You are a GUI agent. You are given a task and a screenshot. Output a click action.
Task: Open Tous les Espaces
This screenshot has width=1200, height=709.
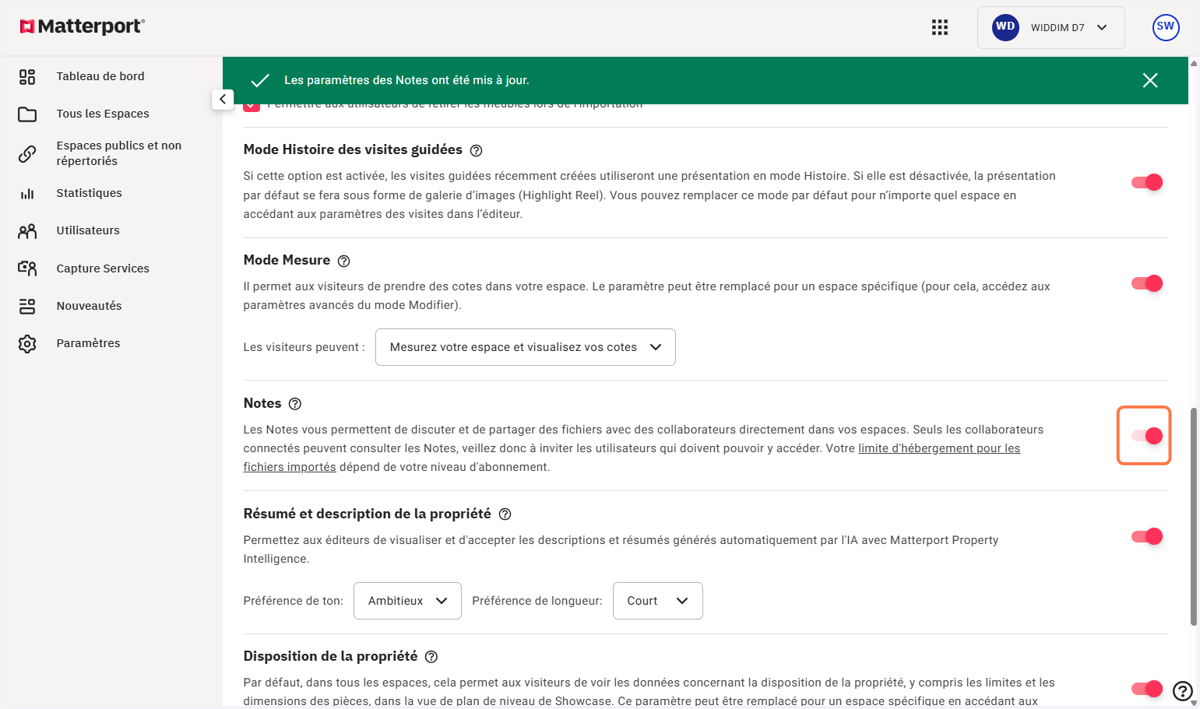click(x=103, y=114)
